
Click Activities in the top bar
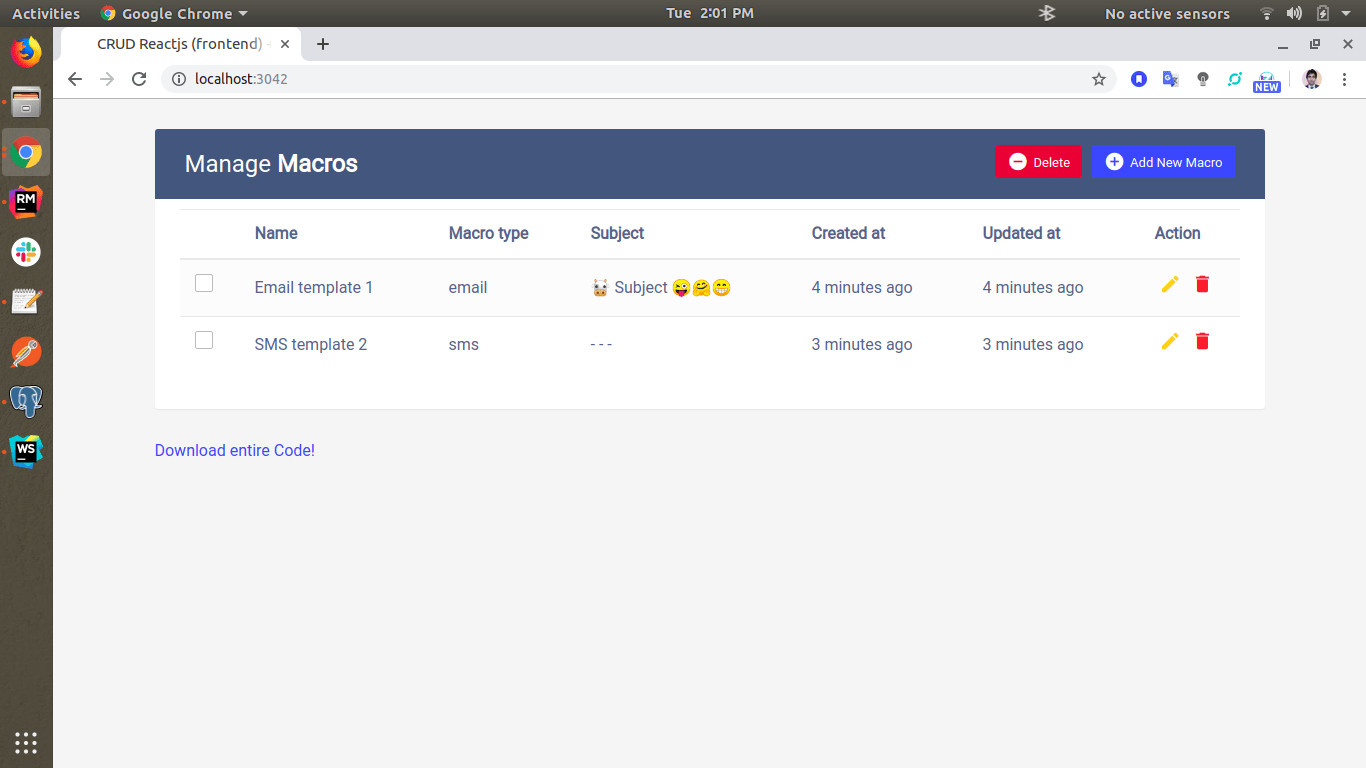(46, 13)
